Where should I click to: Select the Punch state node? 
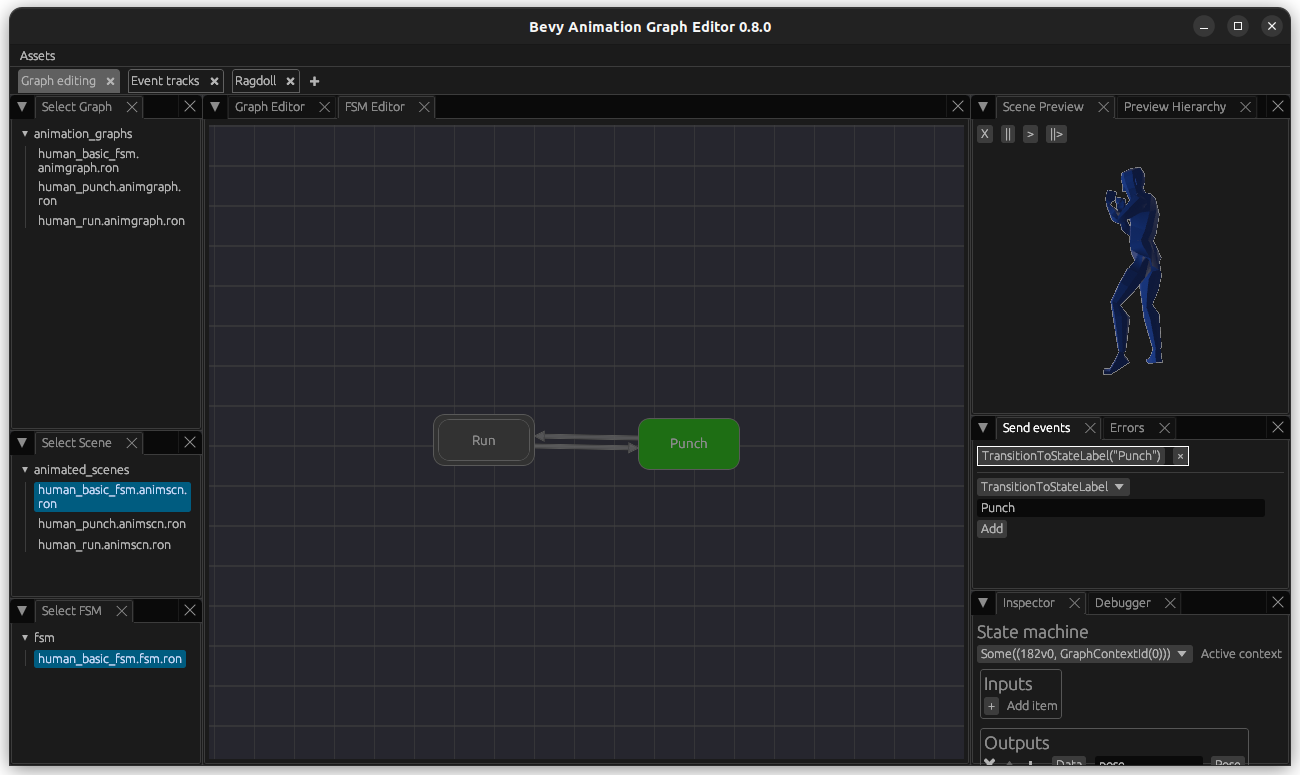click(688, 444)
